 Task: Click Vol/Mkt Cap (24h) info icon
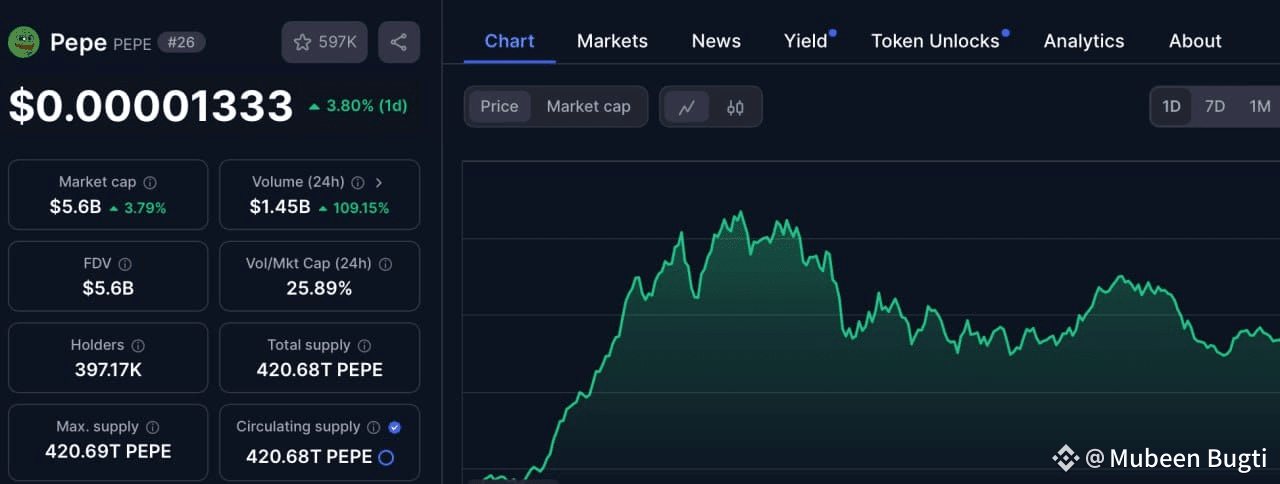point(386,264)
